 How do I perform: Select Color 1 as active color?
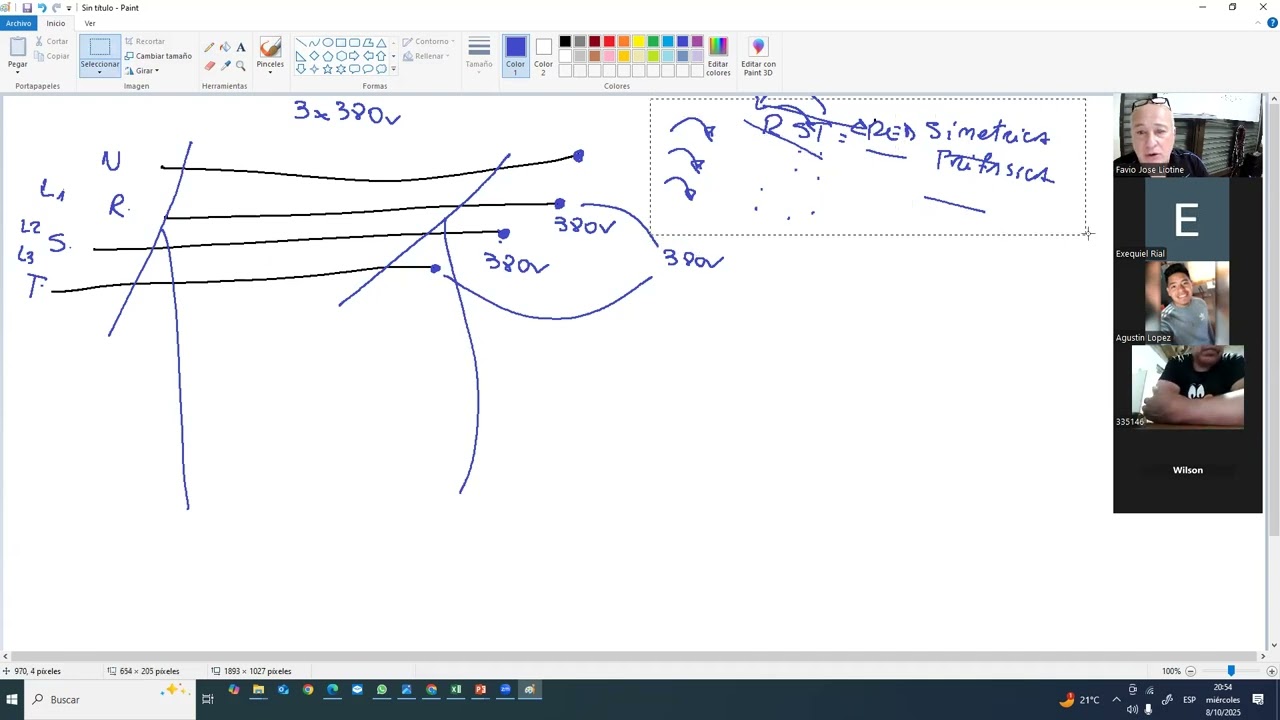point(515,56)
